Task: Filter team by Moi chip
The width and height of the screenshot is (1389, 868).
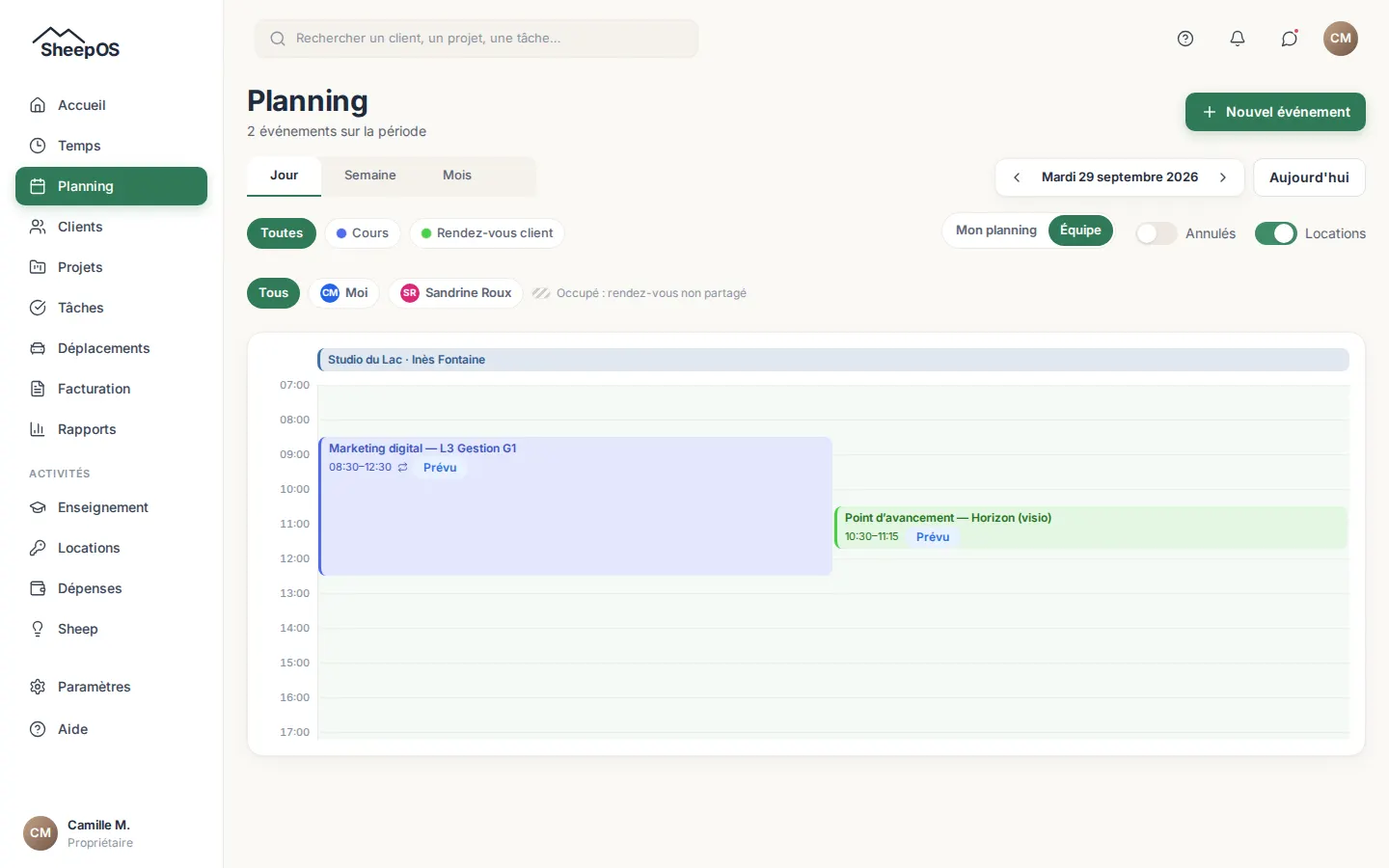Action: pos(344,293)
